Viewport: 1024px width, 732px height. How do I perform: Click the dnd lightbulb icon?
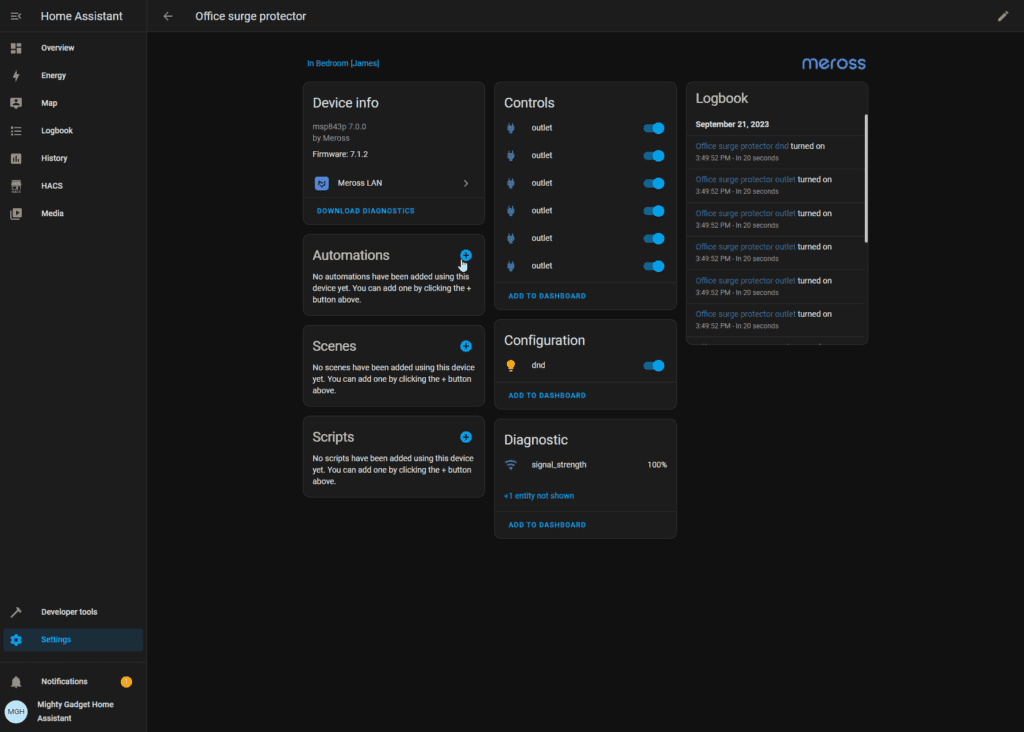(511, 366)
